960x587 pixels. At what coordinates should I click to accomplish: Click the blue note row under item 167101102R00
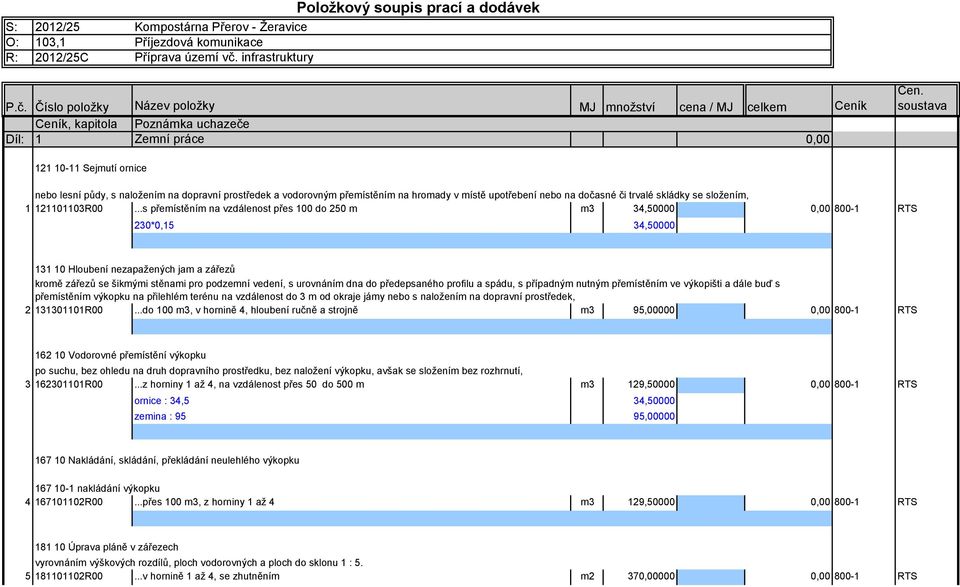(x=482, y=518)
